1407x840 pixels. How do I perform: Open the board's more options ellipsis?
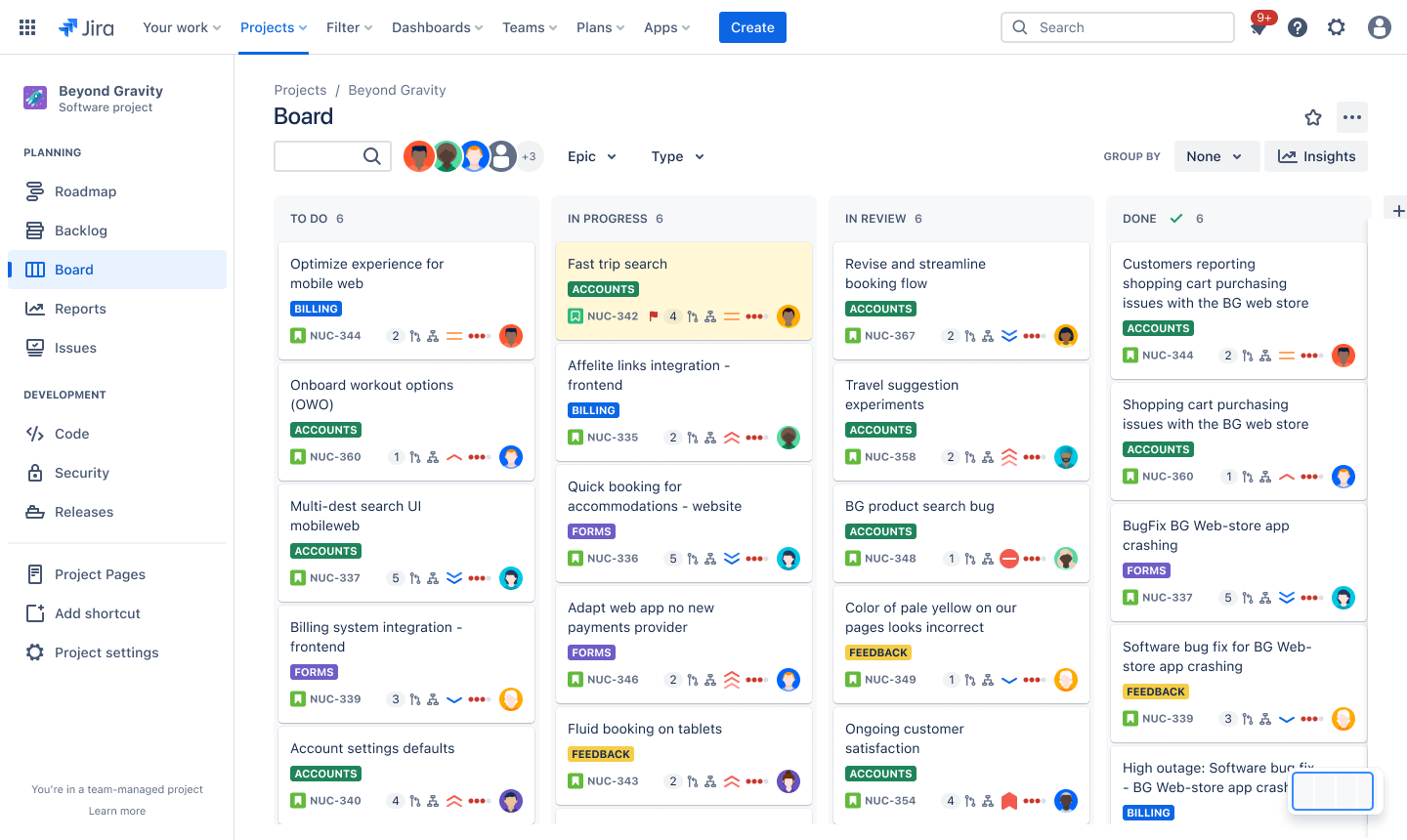pos(1352,117)
